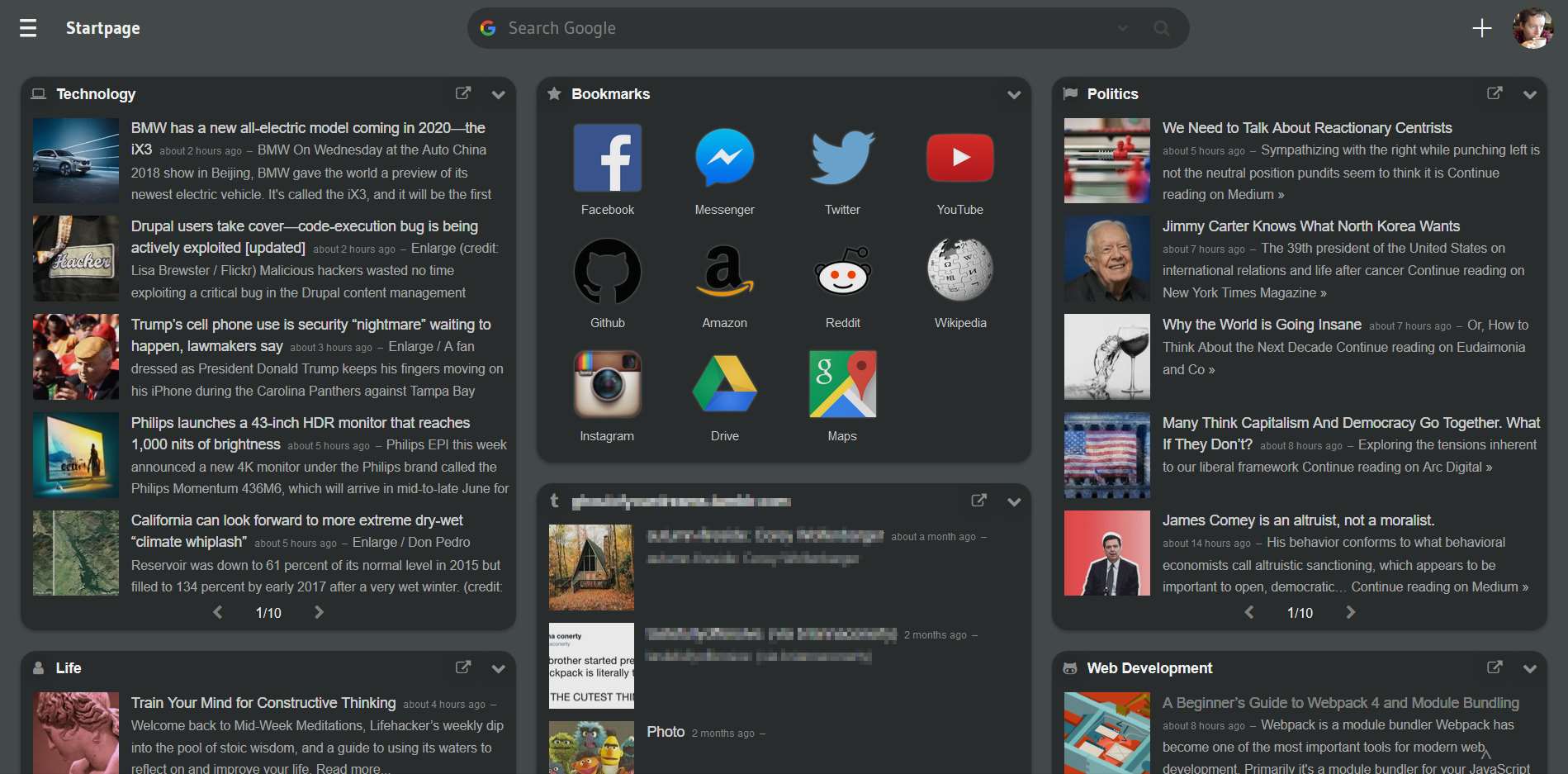Collapse the Technology widget chevron
Image resolution: width=1568 pixels, height=774 pixels.
(x=498, y=94)
